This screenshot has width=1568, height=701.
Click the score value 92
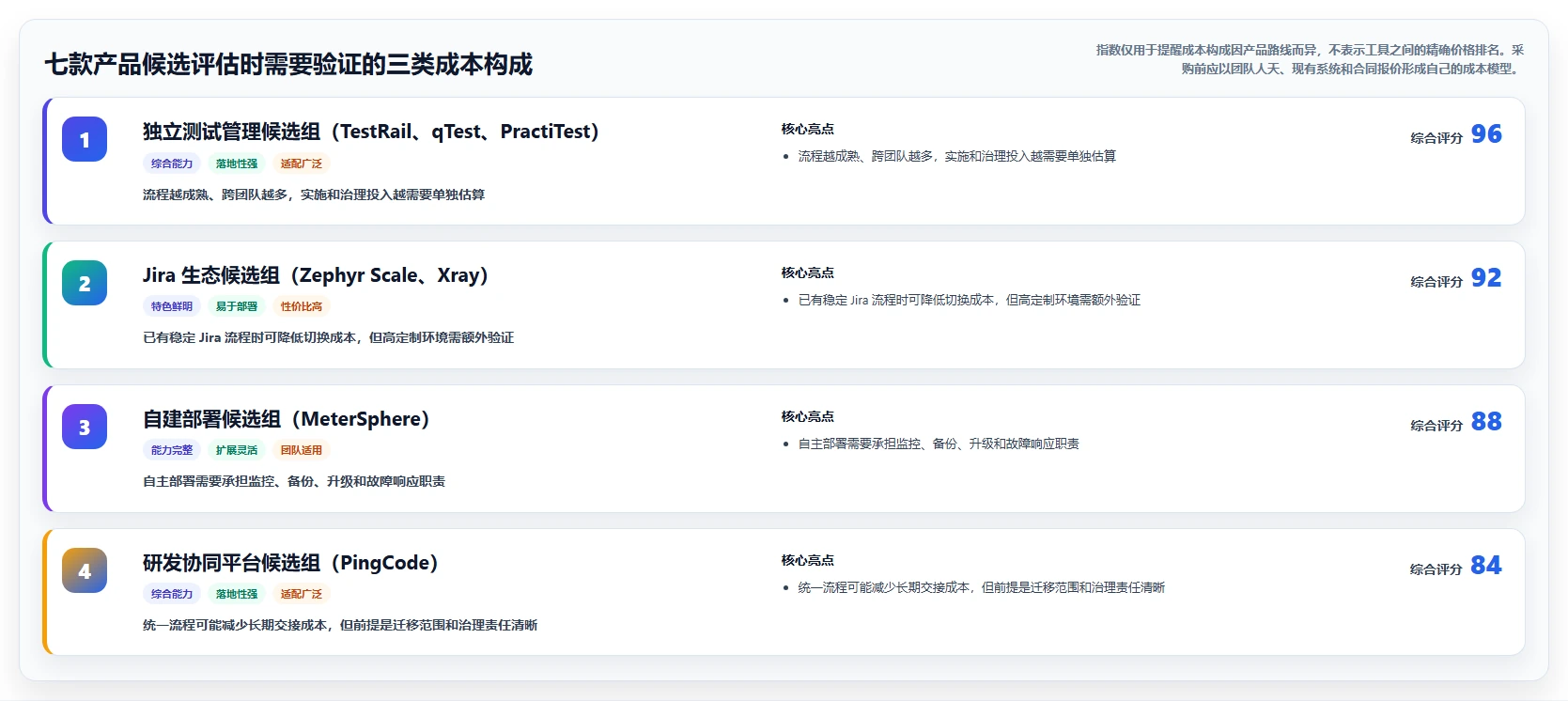pos(1486,278)
